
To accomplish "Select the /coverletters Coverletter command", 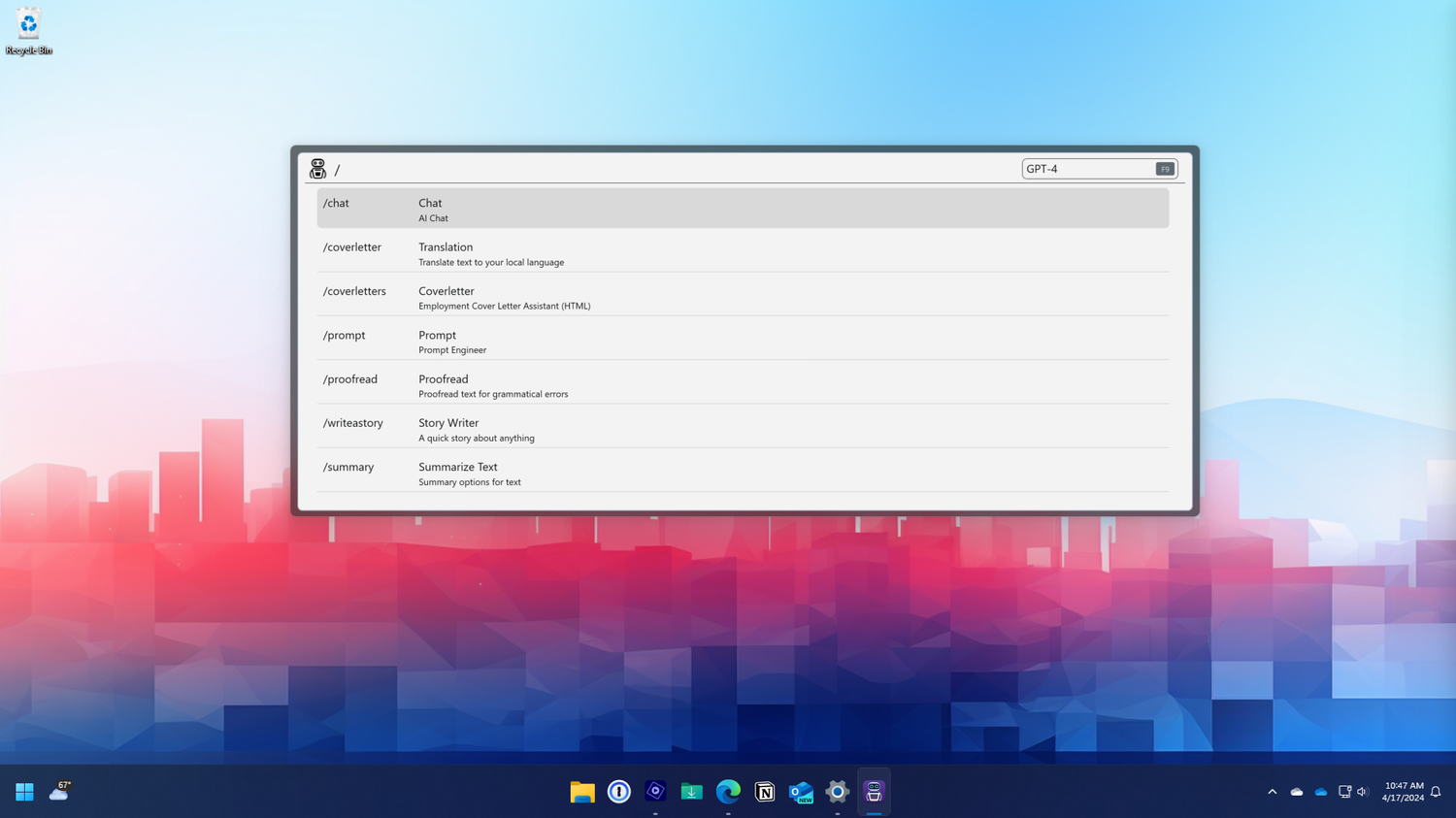I will point(743,297).
